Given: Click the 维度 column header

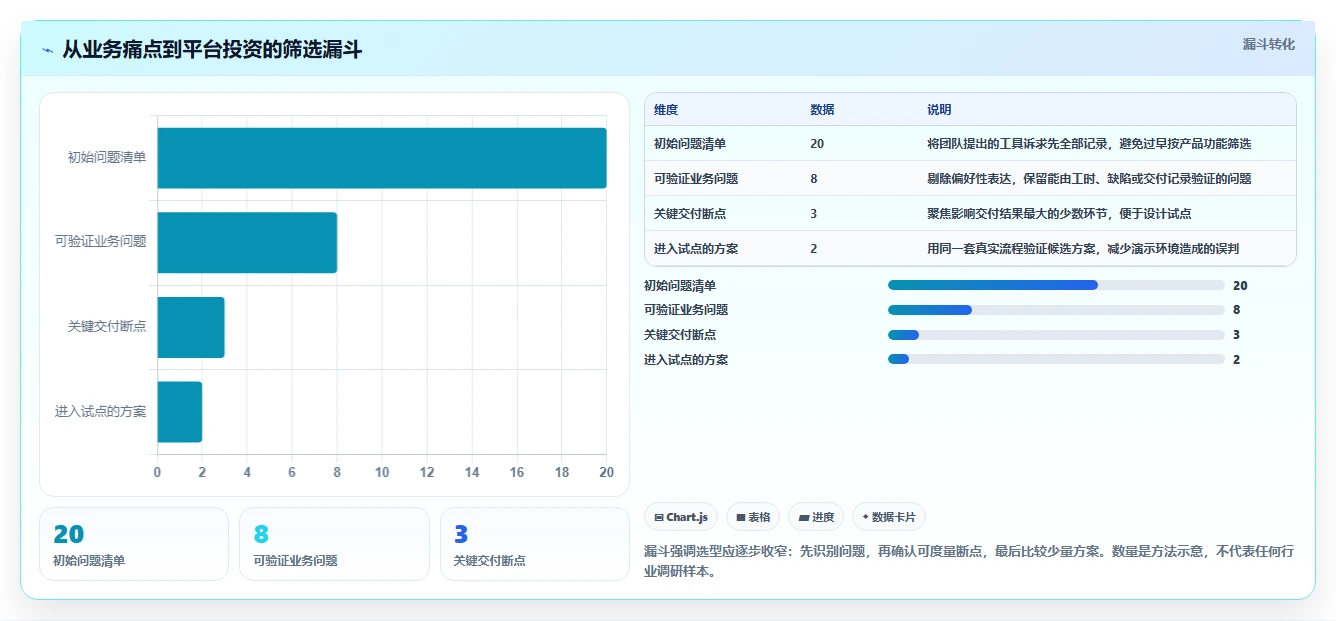Looking at the screenshot, I should (x=666, y=110).
